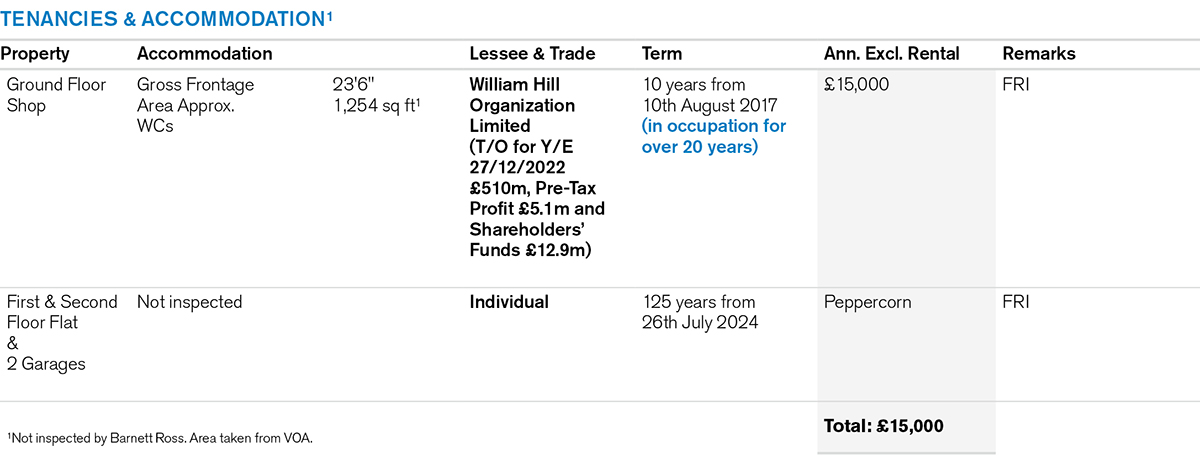The width and height of the screenshot is (1200, 463).
Task: Select the First & Second Floor Flat cell
Action: tap(62, 312)
